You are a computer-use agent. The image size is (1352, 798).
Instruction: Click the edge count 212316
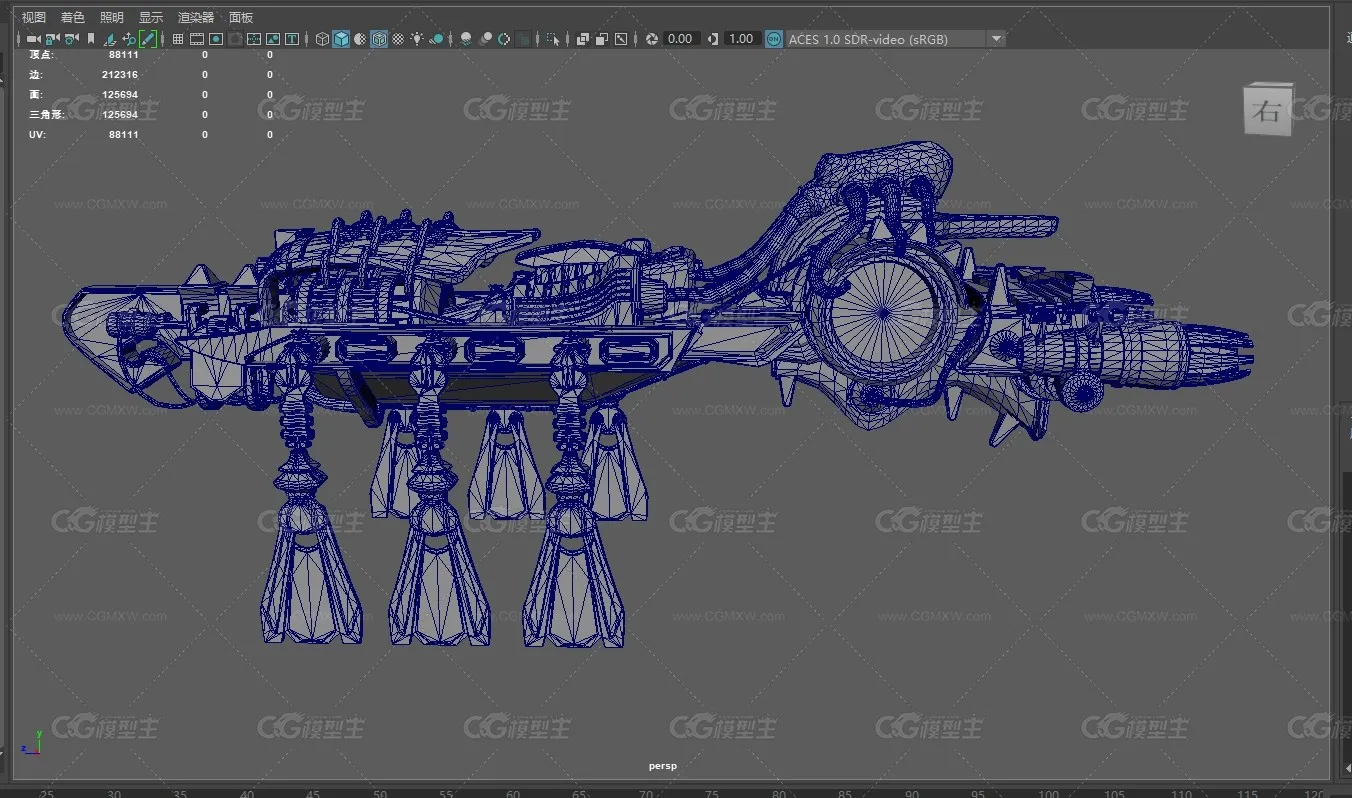coord(120,75)
